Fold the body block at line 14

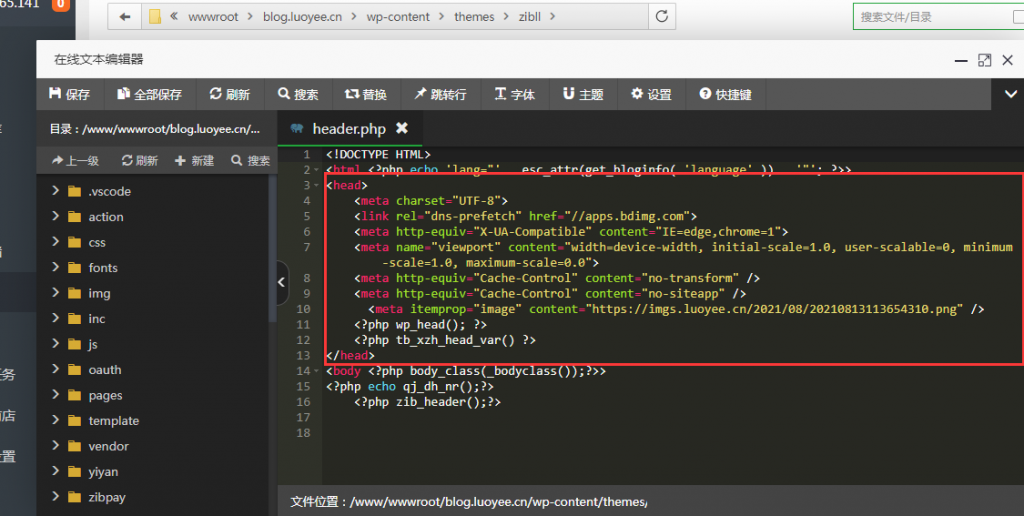(316, 371)
